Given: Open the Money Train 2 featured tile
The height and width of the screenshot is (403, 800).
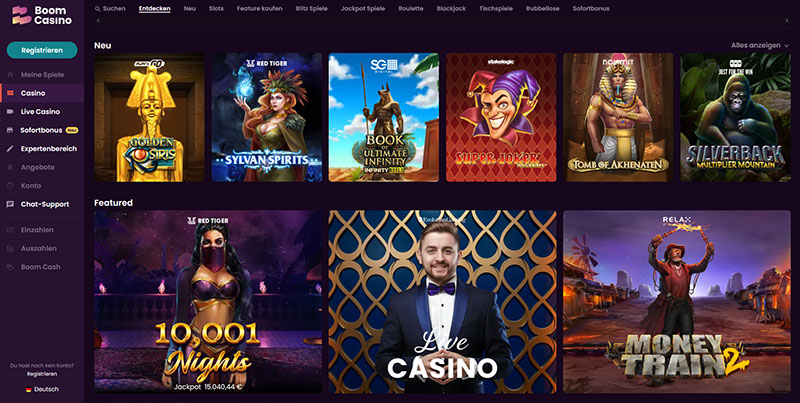Looking at the screenshot, I should [677, 301].
